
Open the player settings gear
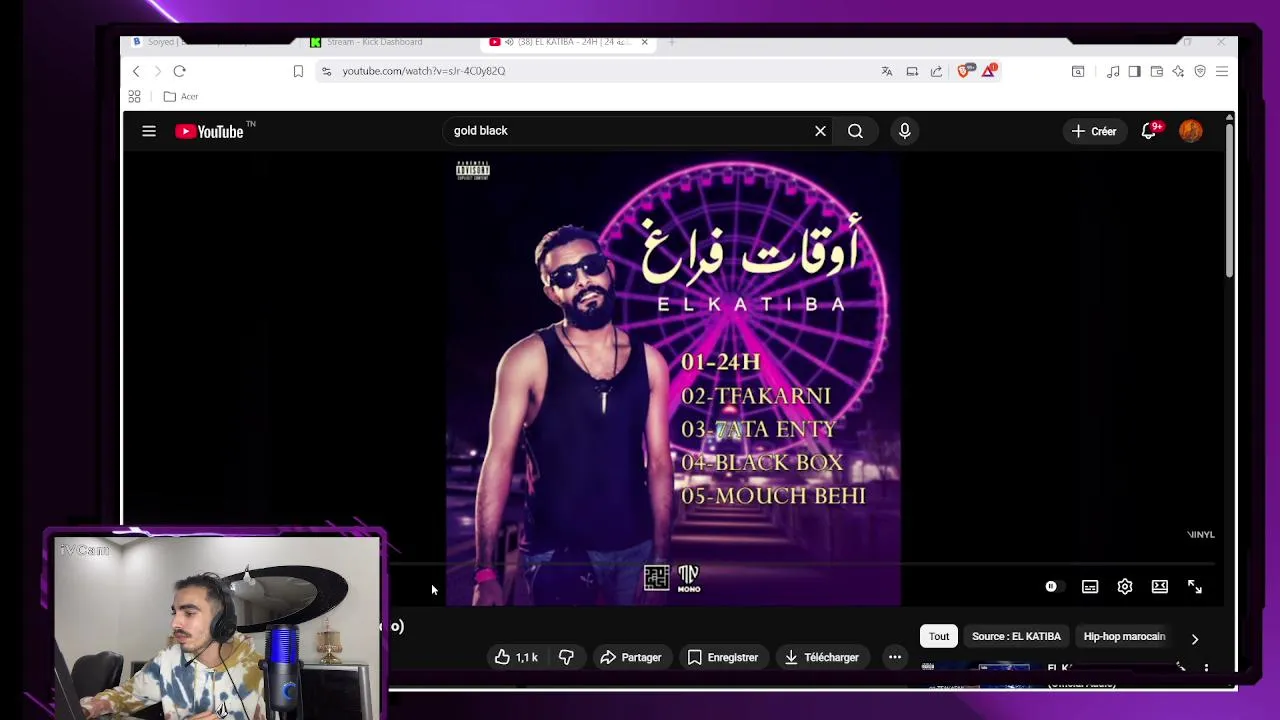click(1125, 587)
